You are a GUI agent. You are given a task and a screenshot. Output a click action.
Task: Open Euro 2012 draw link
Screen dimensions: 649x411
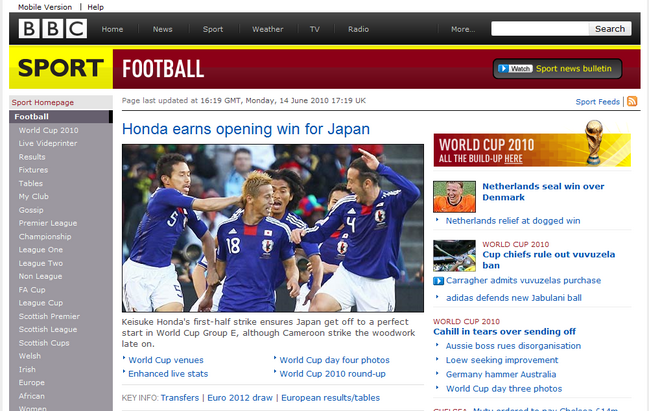tap(240, 398)
